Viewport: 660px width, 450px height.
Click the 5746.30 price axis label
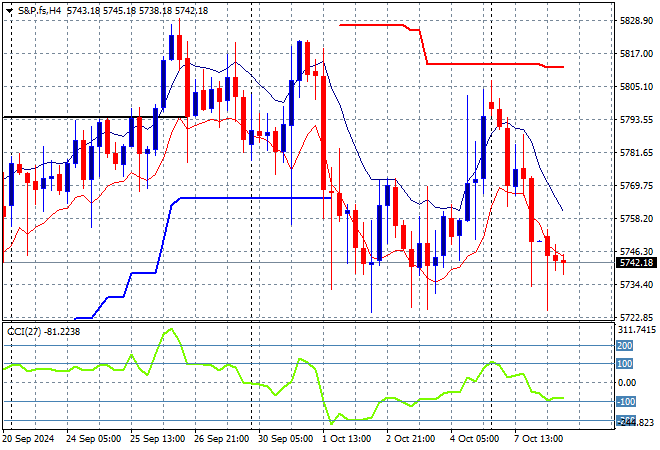636,251
